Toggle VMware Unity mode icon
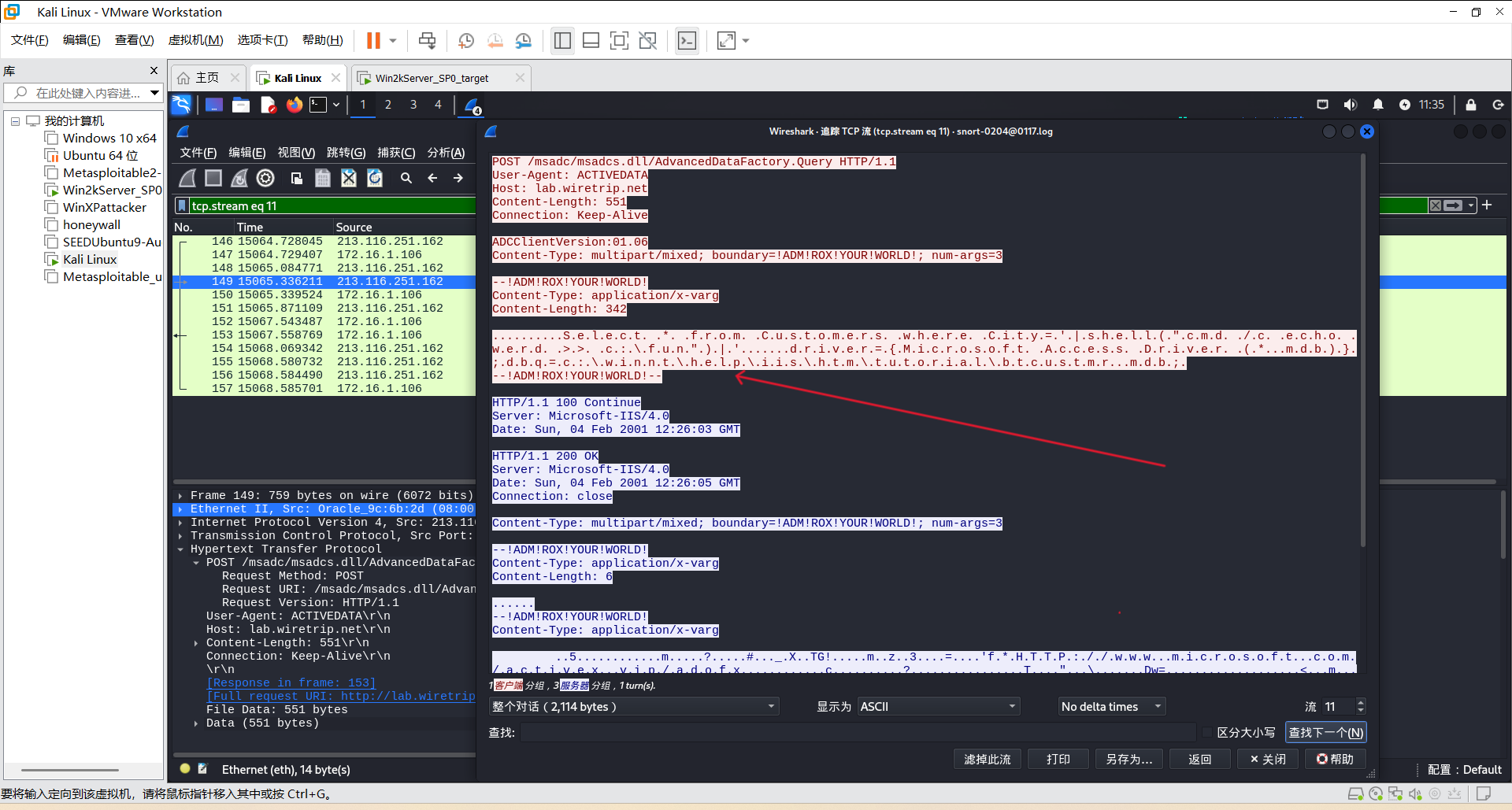Viewport: 1512px width, 810px height. [x=648, y=40]
